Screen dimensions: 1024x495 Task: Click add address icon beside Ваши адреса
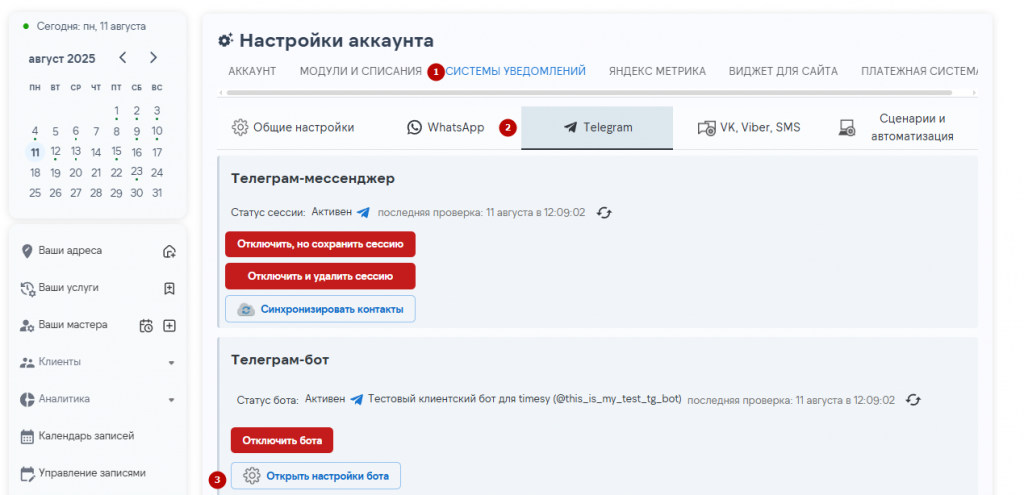click(x=170, y=251)
